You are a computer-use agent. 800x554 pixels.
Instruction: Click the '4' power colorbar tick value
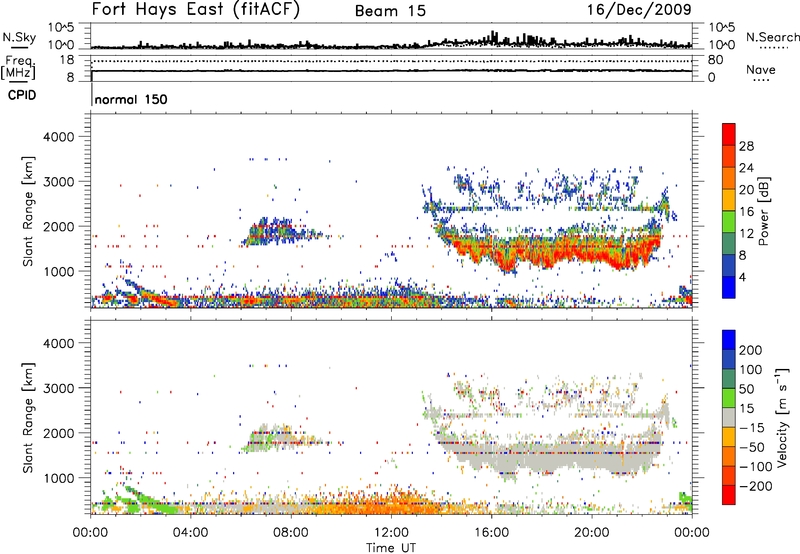[742, 277]
